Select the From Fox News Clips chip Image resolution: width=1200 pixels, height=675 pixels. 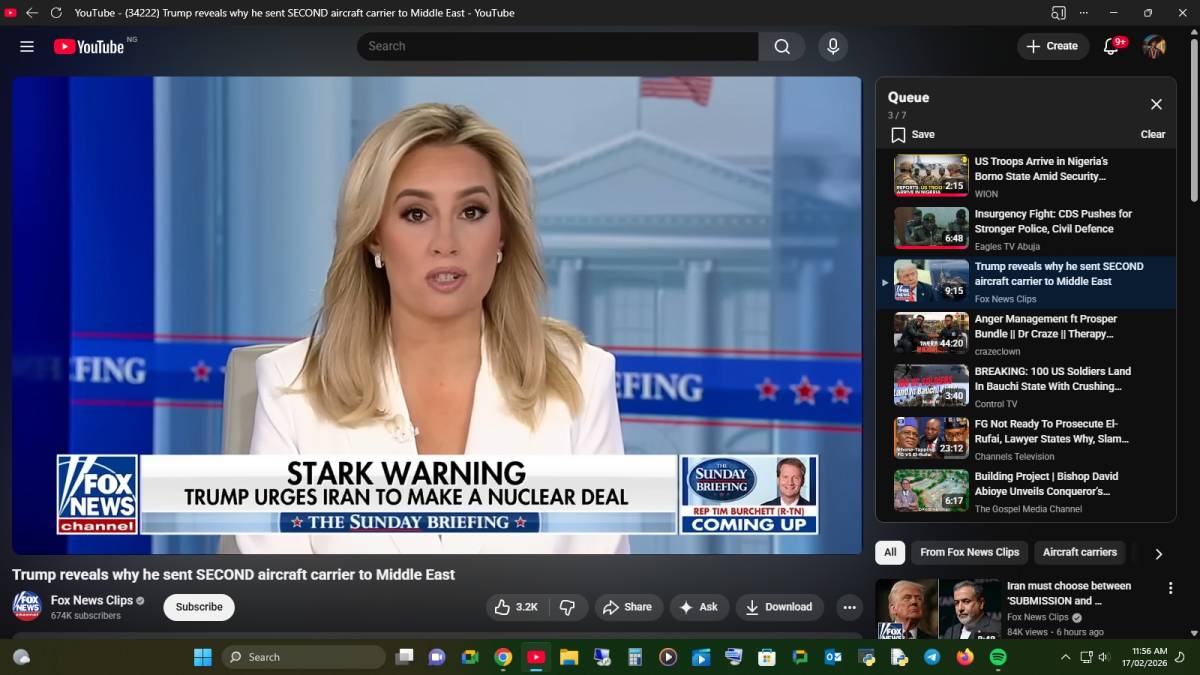969,552
